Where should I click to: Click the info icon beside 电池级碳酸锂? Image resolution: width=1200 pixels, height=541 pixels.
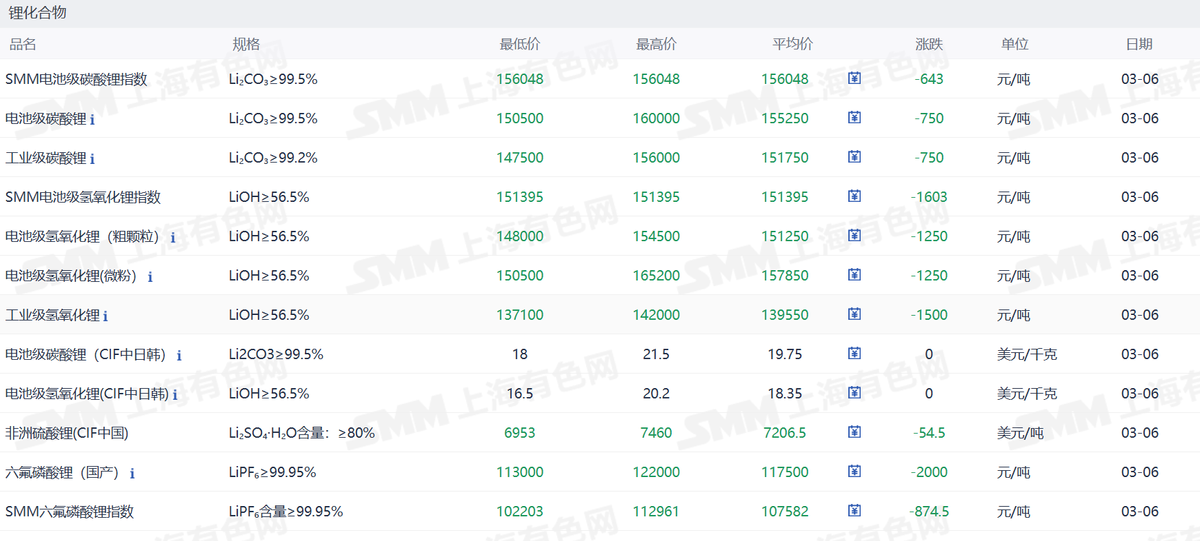93,119
